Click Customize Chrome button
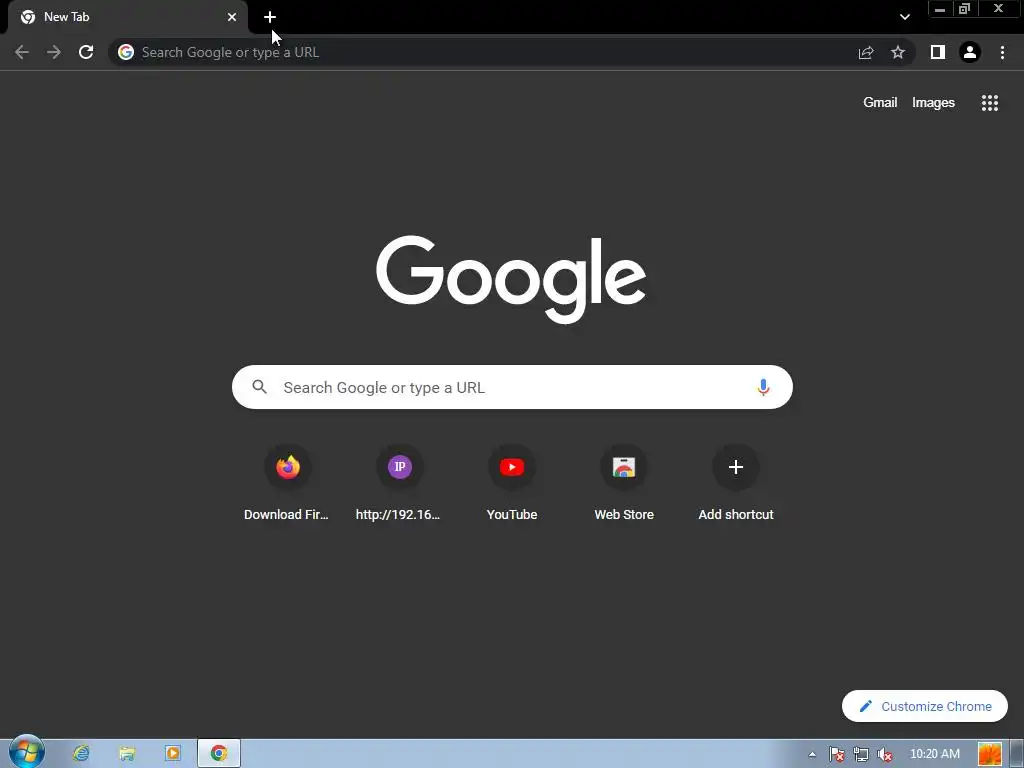 tap(925, 706)
